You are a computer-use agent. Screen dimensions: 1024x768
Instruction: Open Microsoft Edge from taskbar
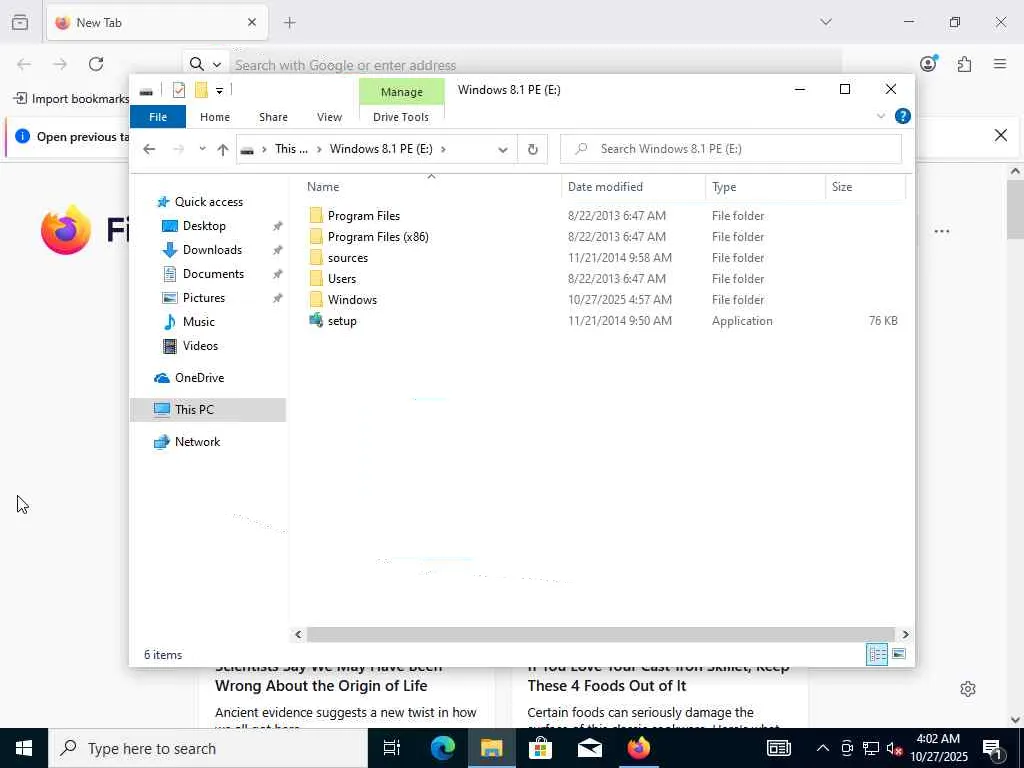(442, 748)
